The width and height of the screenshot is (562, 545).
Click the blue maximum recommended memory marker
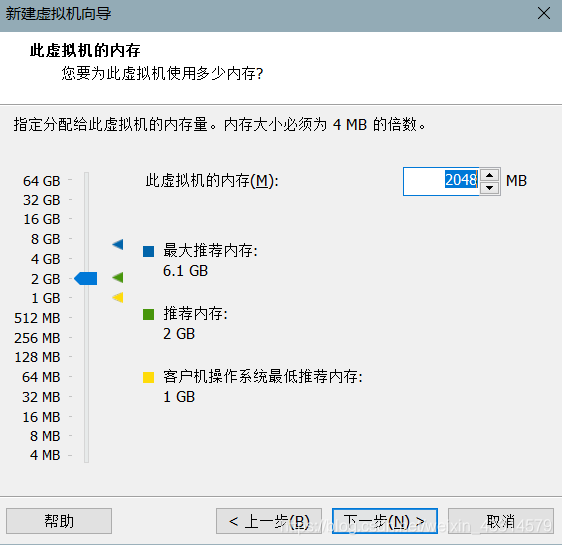118,244
